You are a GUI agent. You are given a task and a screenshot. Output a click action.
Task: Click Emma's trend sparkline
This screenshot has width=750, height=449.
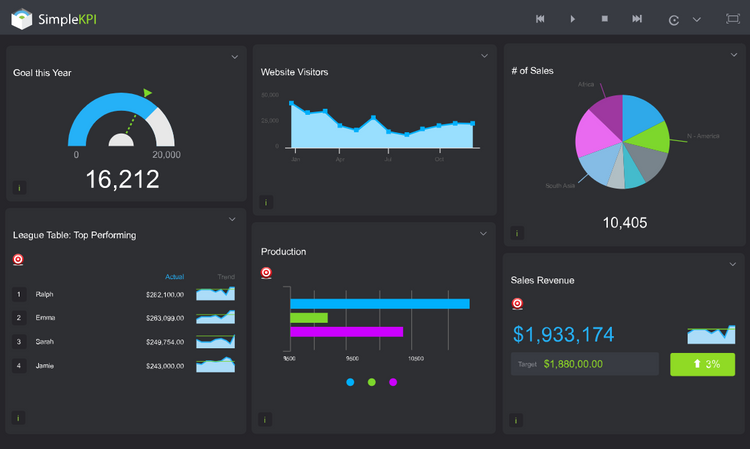coord(215,317)
